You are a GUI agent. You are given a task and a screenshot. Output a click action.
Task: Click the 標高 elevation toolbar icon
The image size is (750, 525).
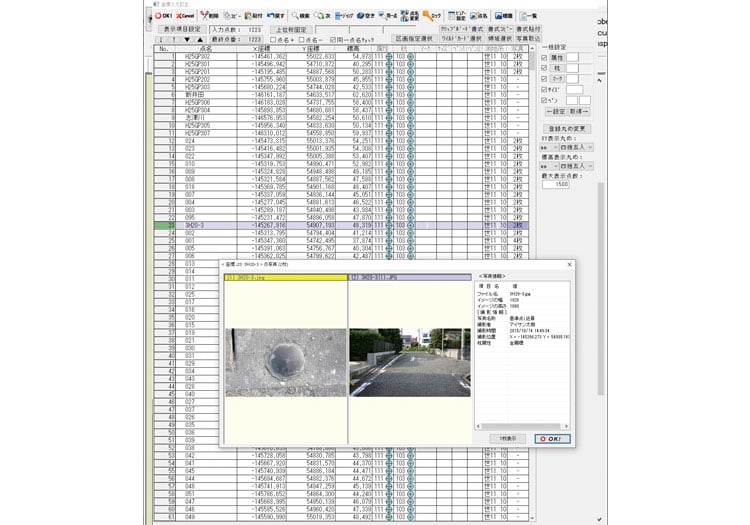point(504,16)
